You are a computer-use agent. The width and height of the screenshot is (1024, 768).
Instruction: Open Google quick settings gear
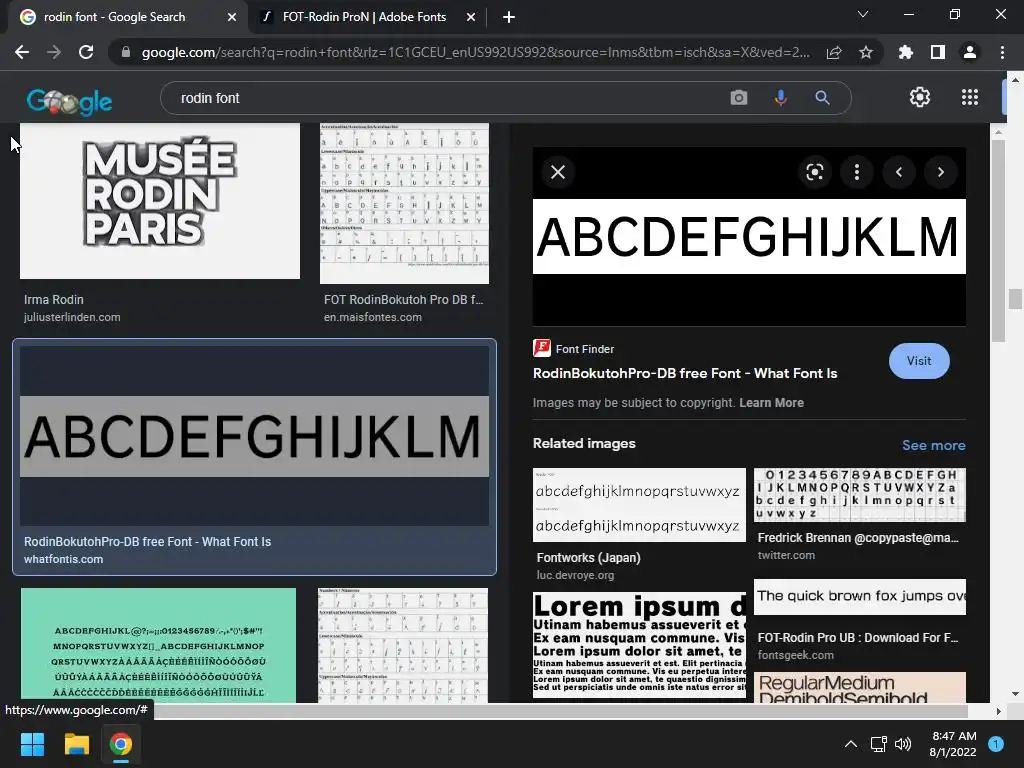point(920,97)
